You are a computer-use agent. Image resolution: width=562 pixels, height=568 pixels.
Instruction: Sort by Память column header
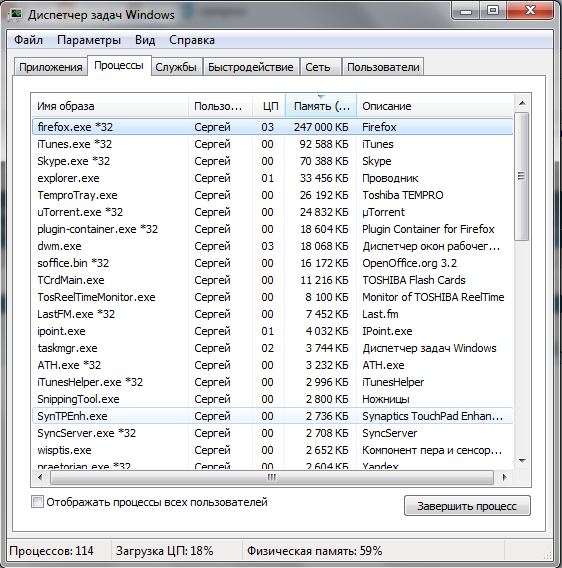(321, 106)
